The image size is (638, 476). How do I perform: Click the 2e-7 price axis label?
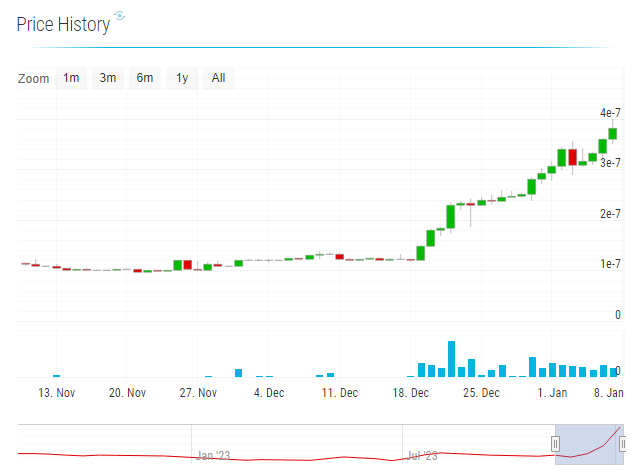pos(610,214)
